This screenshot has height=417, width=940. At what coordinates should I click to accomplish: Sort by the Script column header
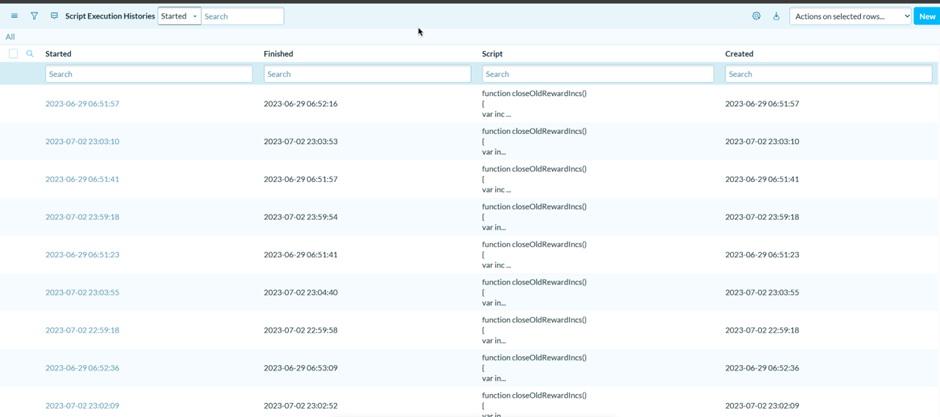[x=492, y=54]
